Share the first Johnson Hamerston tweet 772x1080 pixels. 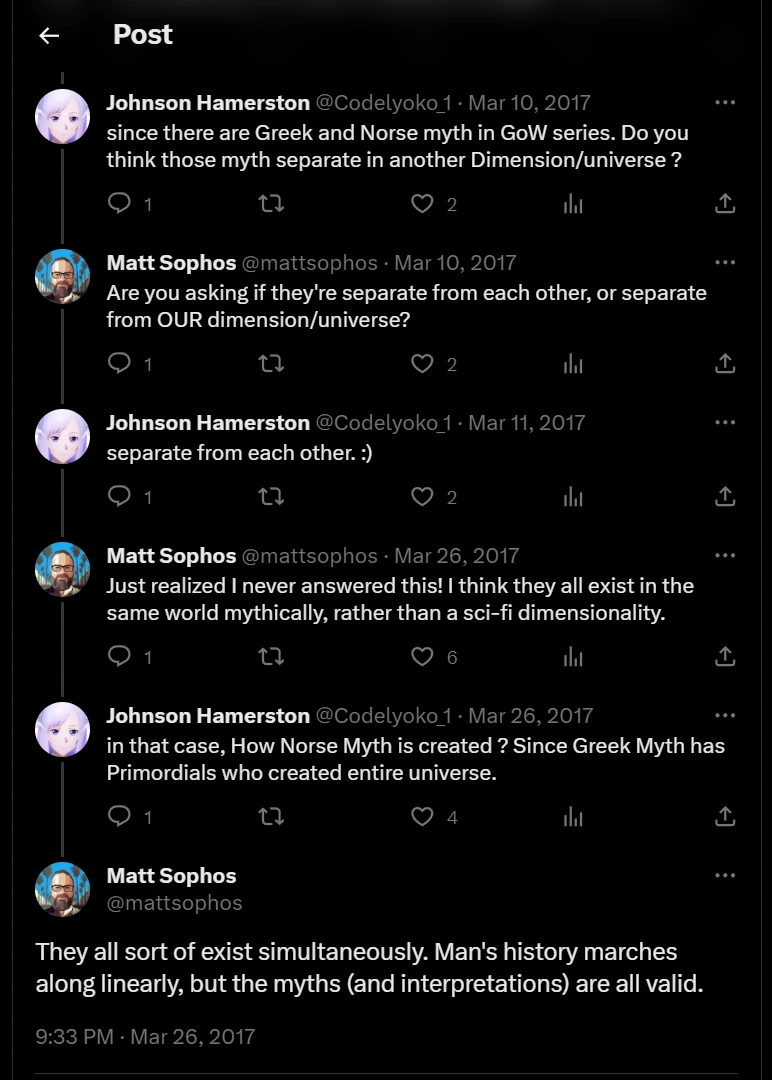click(726, 204)
